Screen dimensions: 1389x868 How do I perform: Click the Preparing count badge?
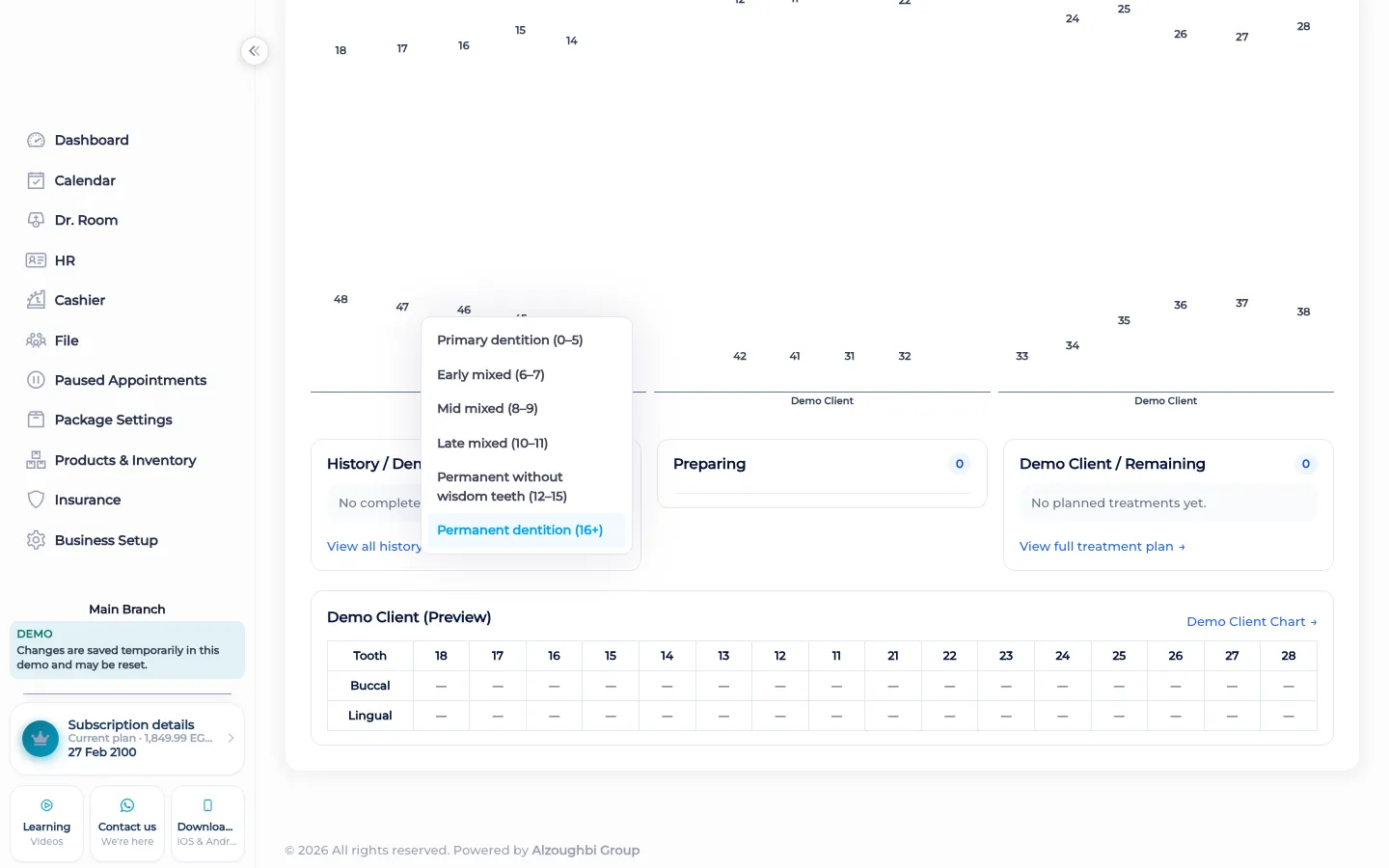960,464
